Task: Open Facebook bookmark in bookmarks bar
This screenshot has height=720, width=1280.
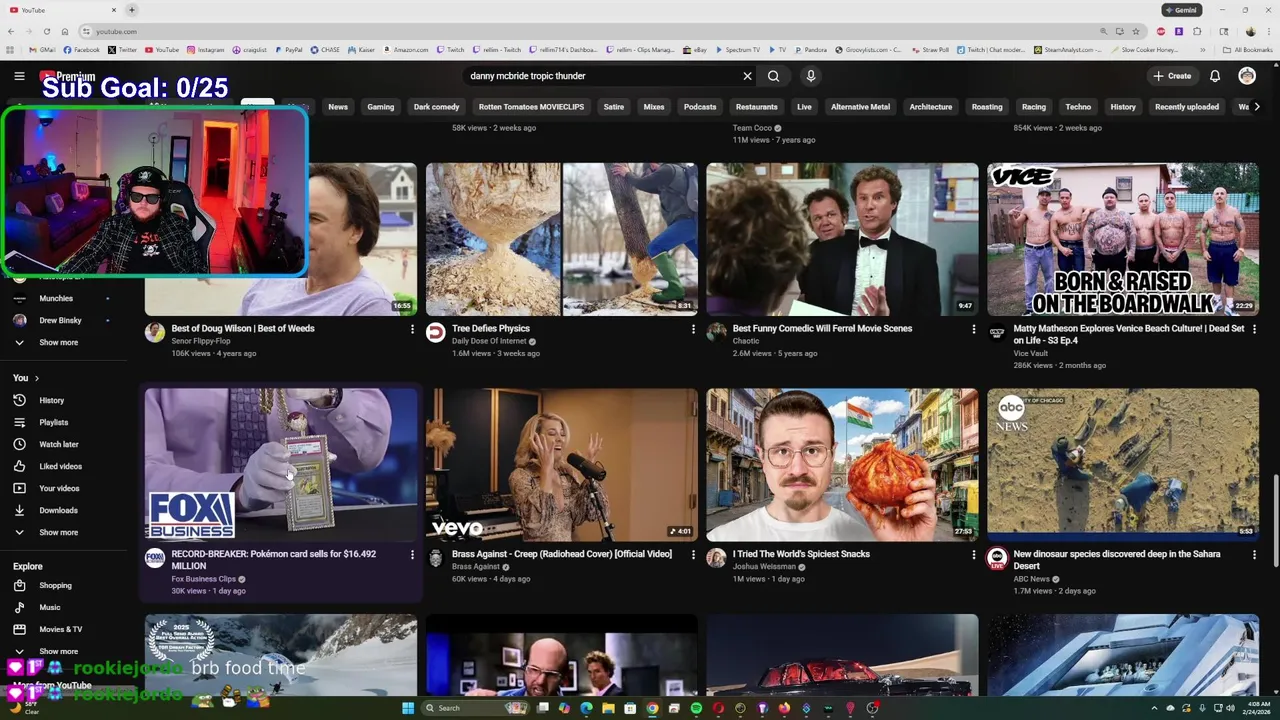Action: point(82,49)
